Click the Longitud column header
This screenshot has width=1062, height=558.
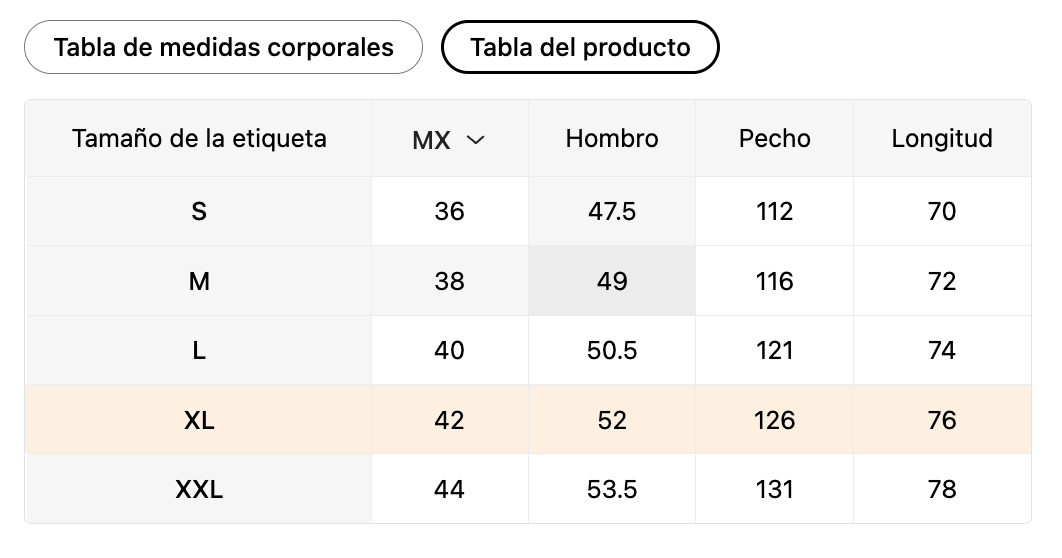click(942, 138)
